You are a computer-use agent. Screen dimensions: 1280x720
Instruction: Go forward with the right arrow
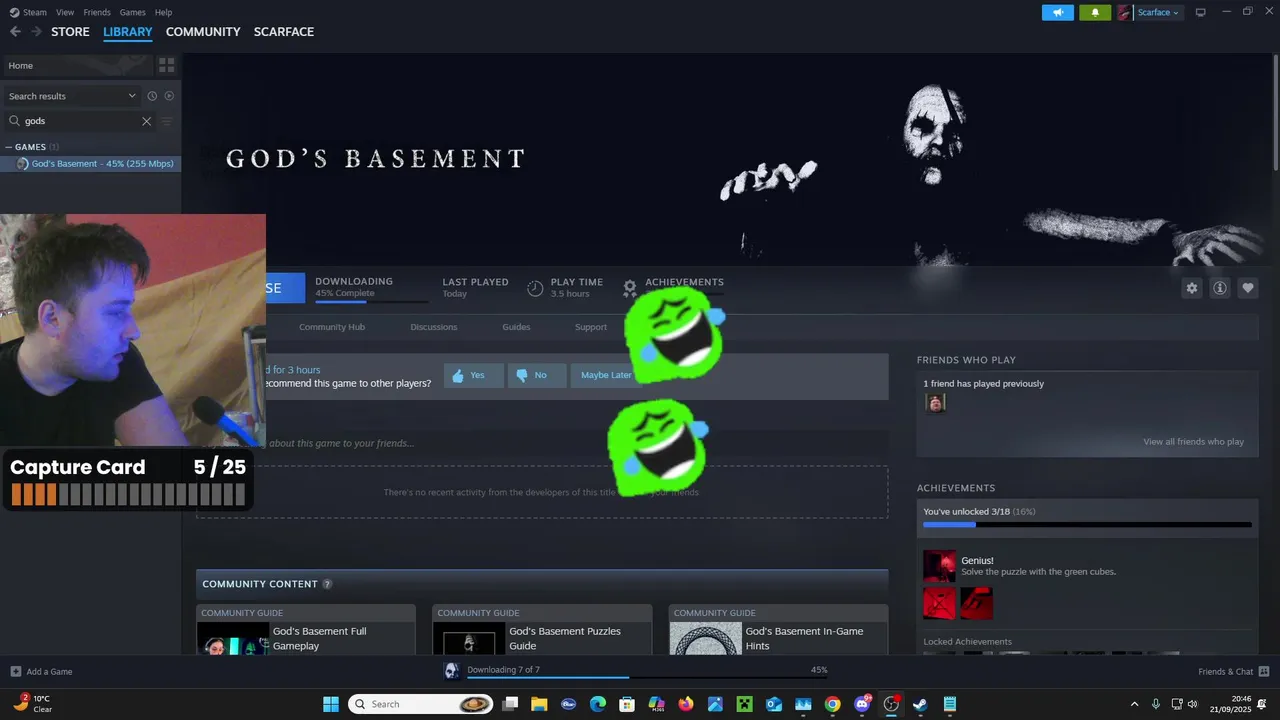click(x=36, y=32)
